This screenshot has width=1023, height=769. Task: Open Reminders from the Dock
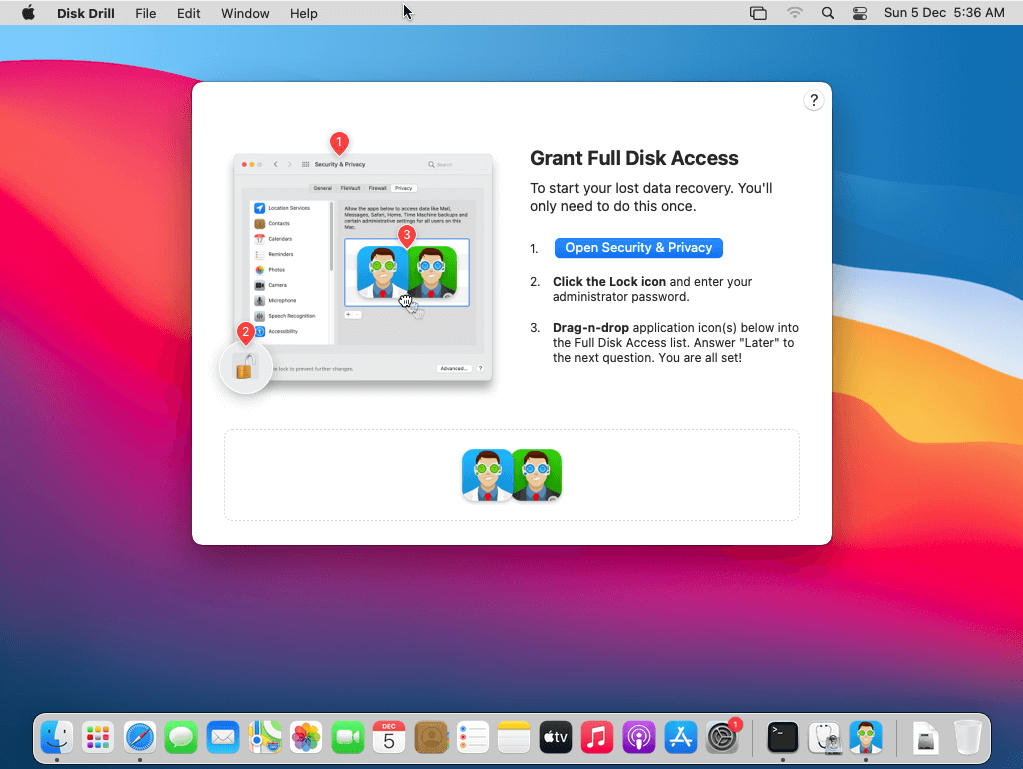[472, 738]
